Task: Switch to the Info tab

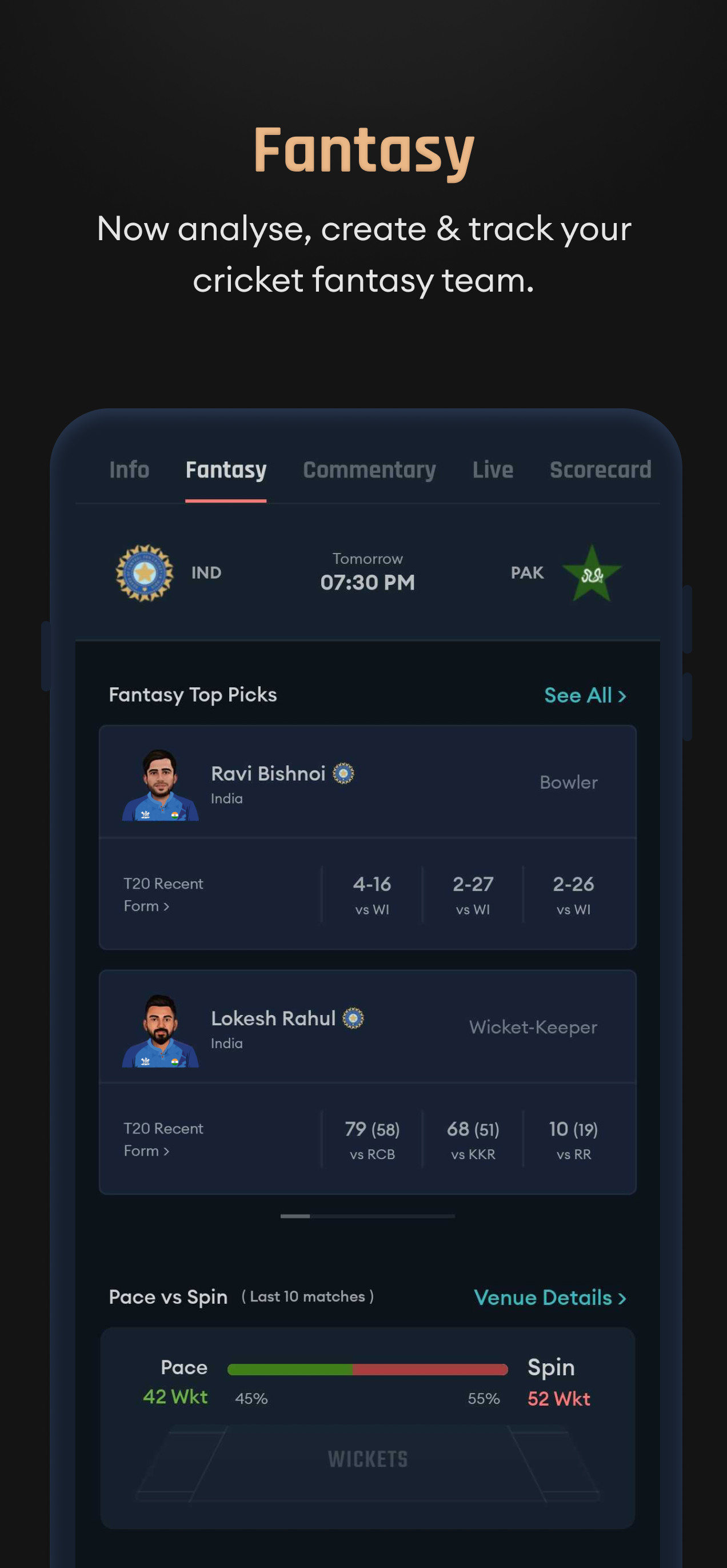Action: point(129,470)
